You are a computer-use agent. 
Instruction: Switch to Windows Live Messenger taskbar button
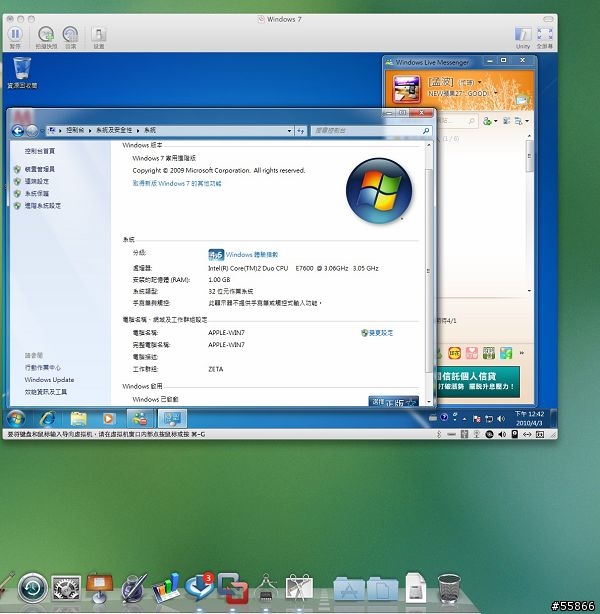(x=141, y=419)
